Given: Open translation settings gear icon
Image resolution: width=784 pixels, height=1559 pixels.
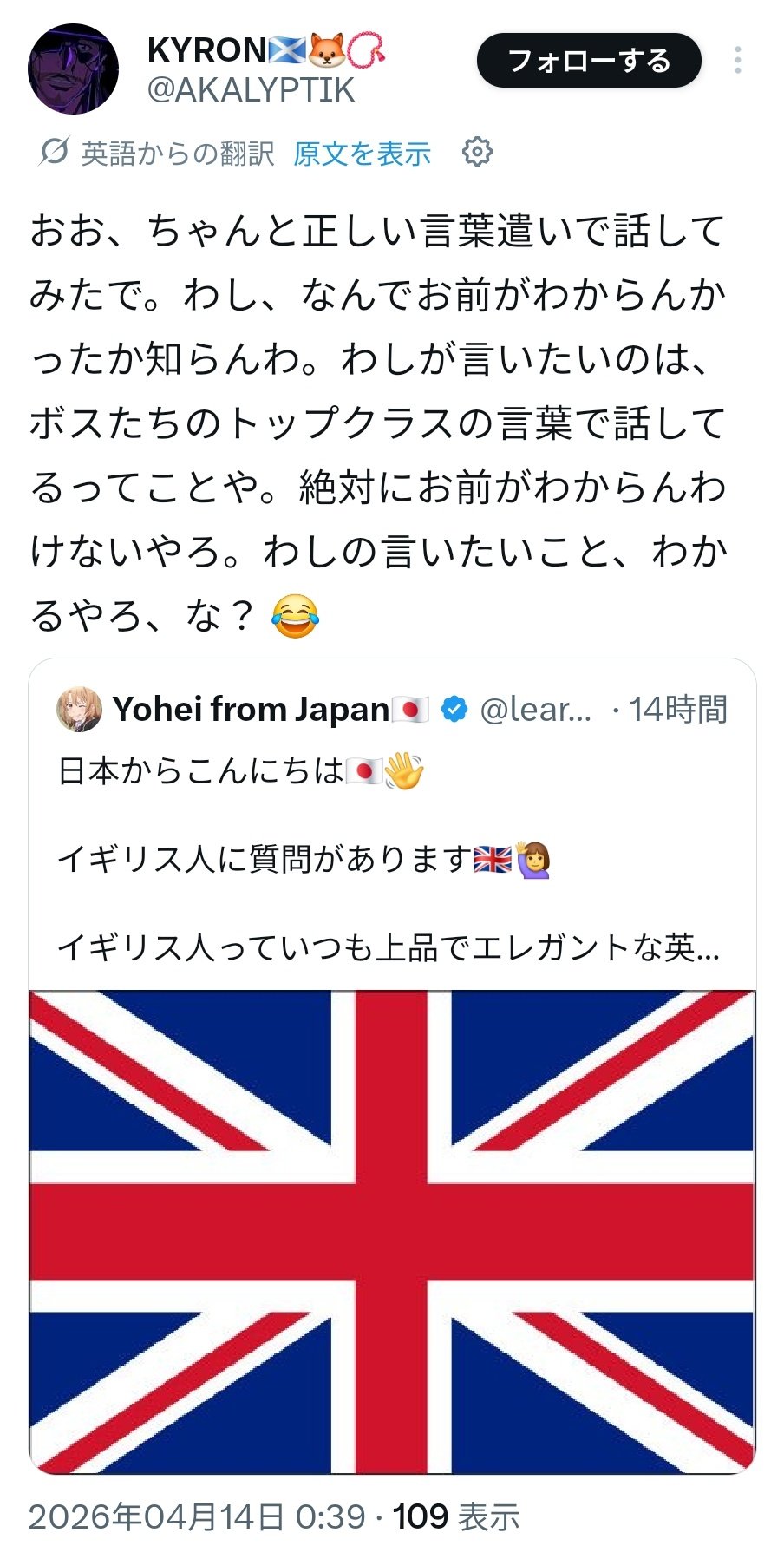Looking at the screenshot, I should pyautogui.click(x=477, y=152).
